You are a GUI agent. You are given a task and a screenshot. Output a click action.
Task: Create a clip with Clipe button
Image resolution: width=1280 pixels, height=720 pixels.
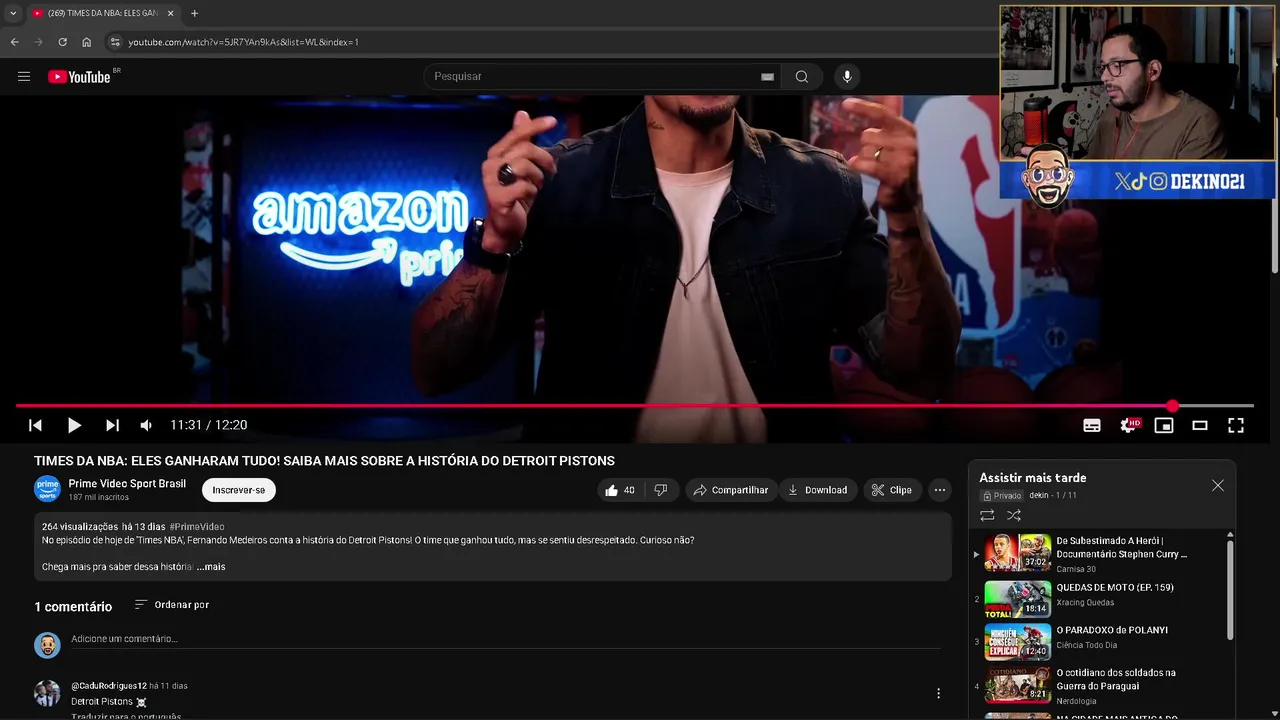point(891,490)
